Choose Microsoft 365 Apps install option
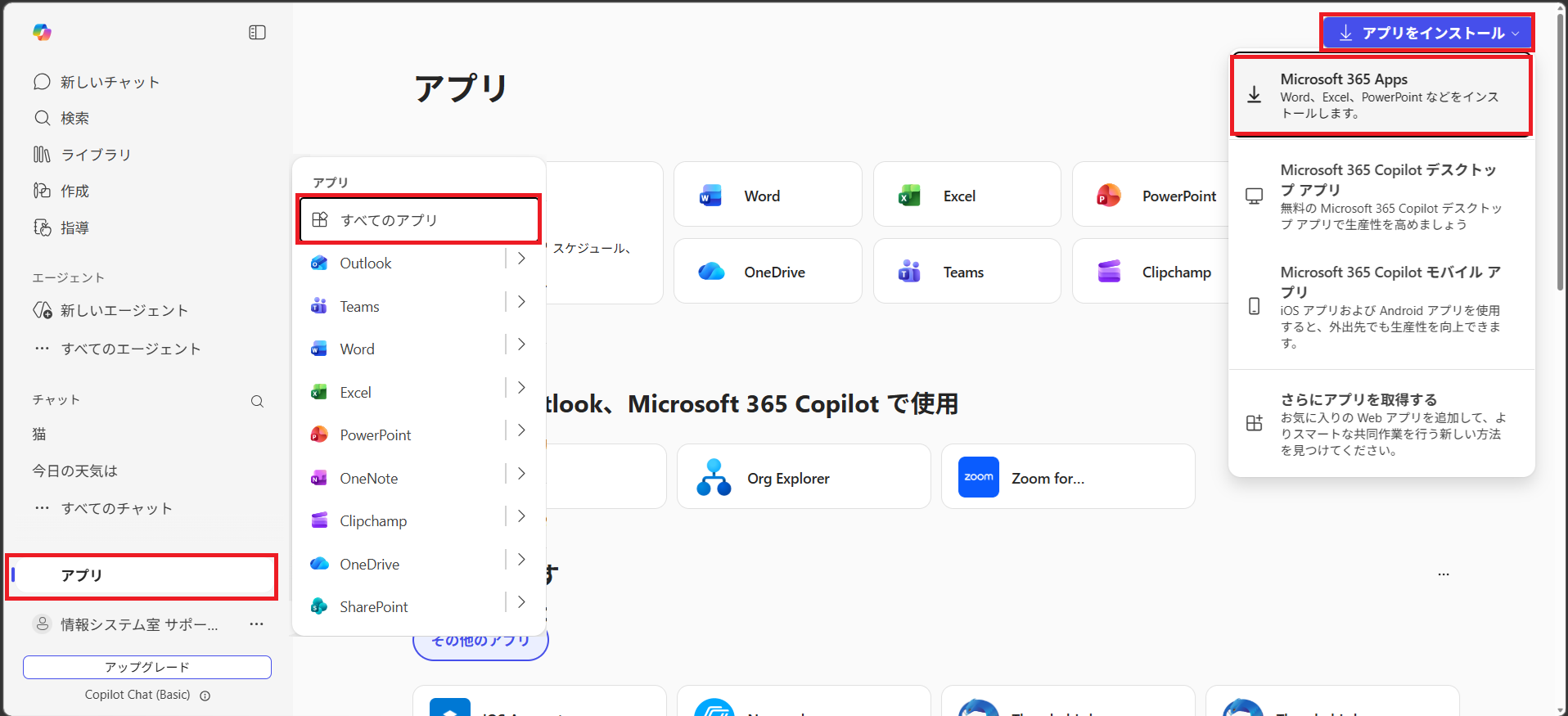This screenshot has height=716, width=1568. pyautogui.click(x=1381, y=95)
